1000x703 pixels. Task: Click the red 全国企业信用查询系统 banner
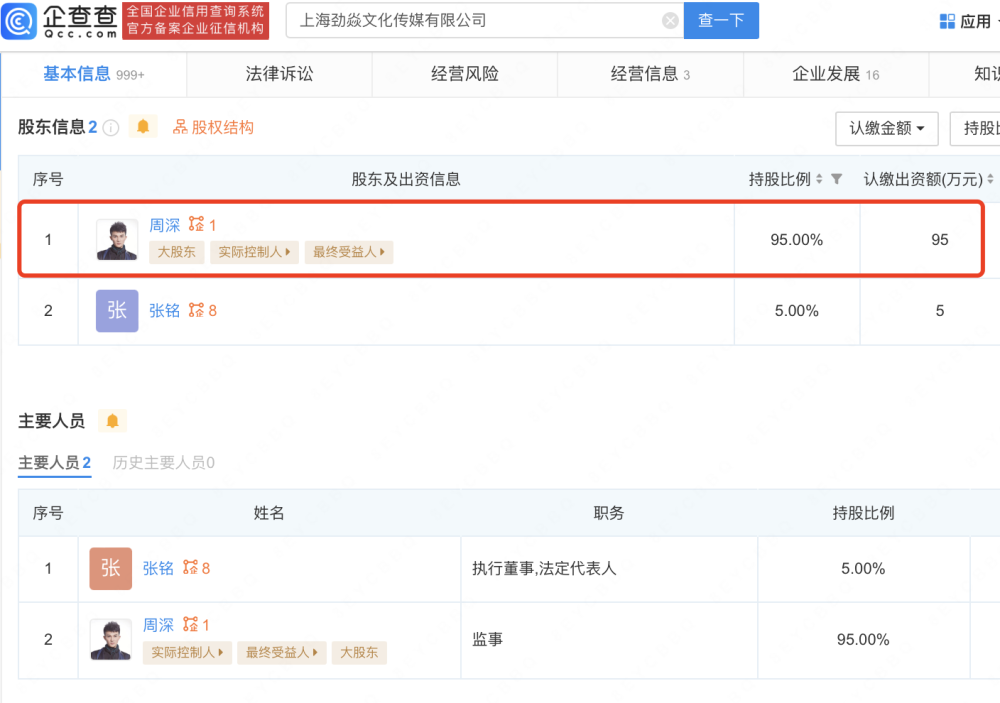click(195, 20)
